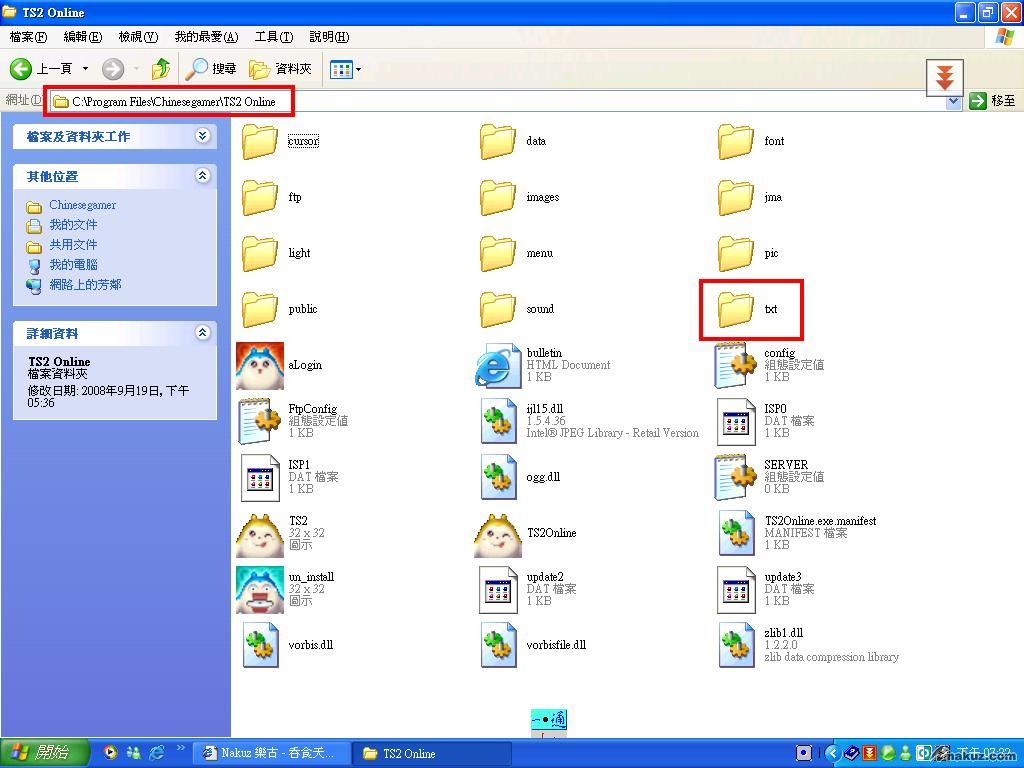The height and width of the screenshot is (768, 1024).
Task: Click the 搜尋 search toolbar button
Action: (210, 68)
